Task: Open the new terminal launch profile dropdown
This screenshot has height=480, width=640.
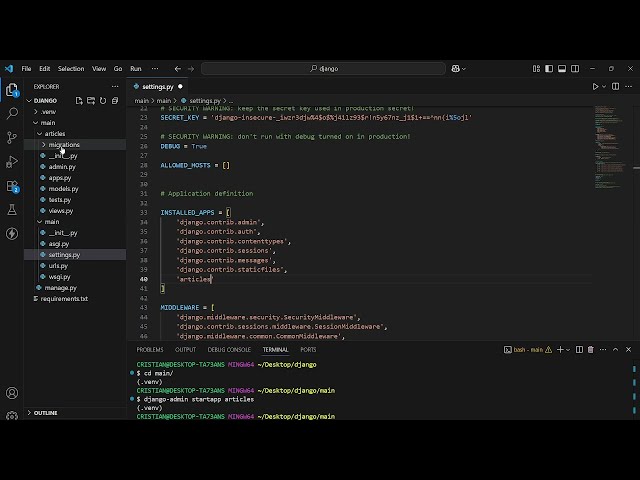Action: [568, 350]
